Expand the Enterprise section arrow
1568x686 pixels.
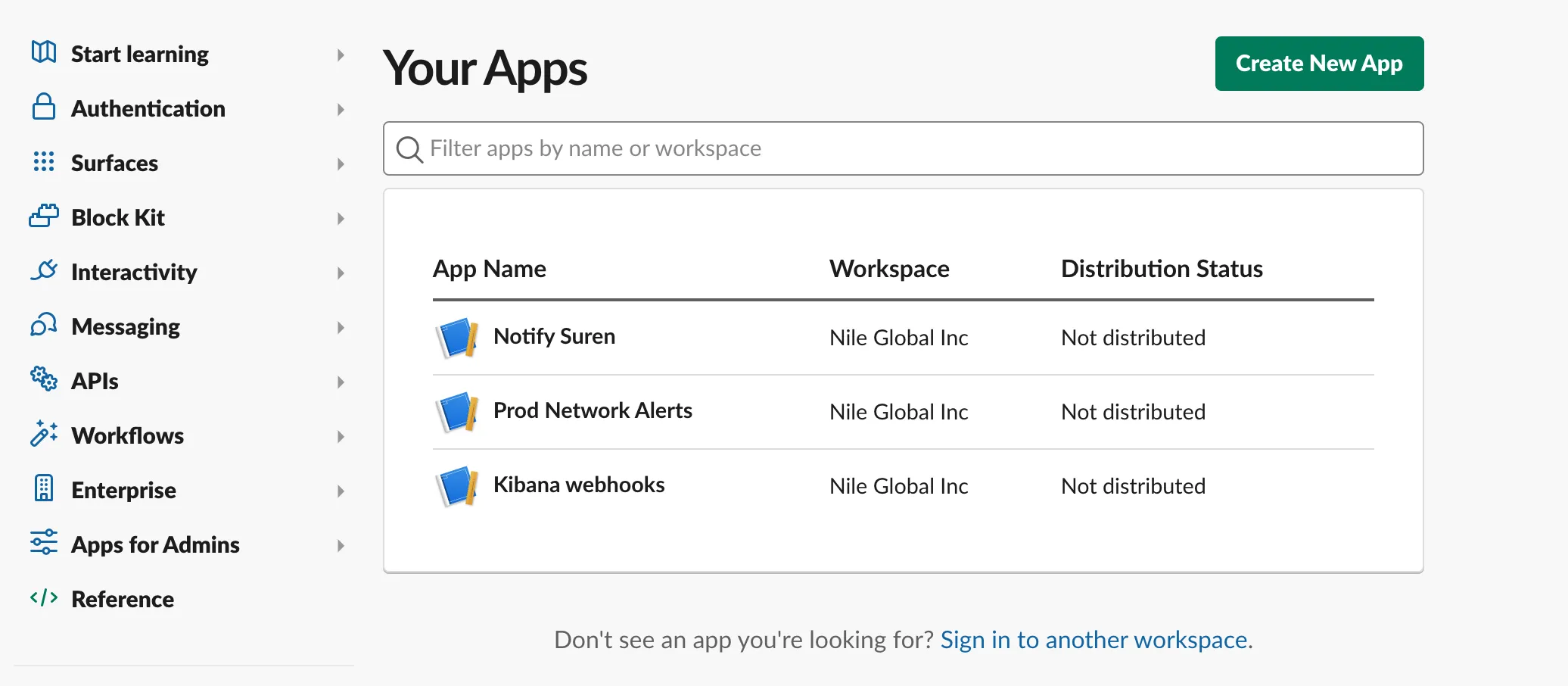(341, 491)
